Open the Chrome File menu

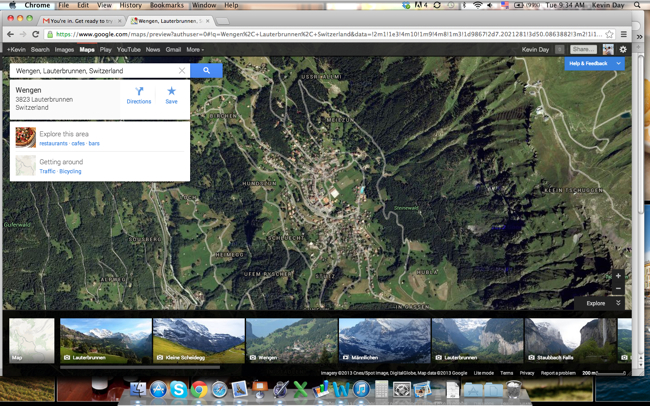63,5
